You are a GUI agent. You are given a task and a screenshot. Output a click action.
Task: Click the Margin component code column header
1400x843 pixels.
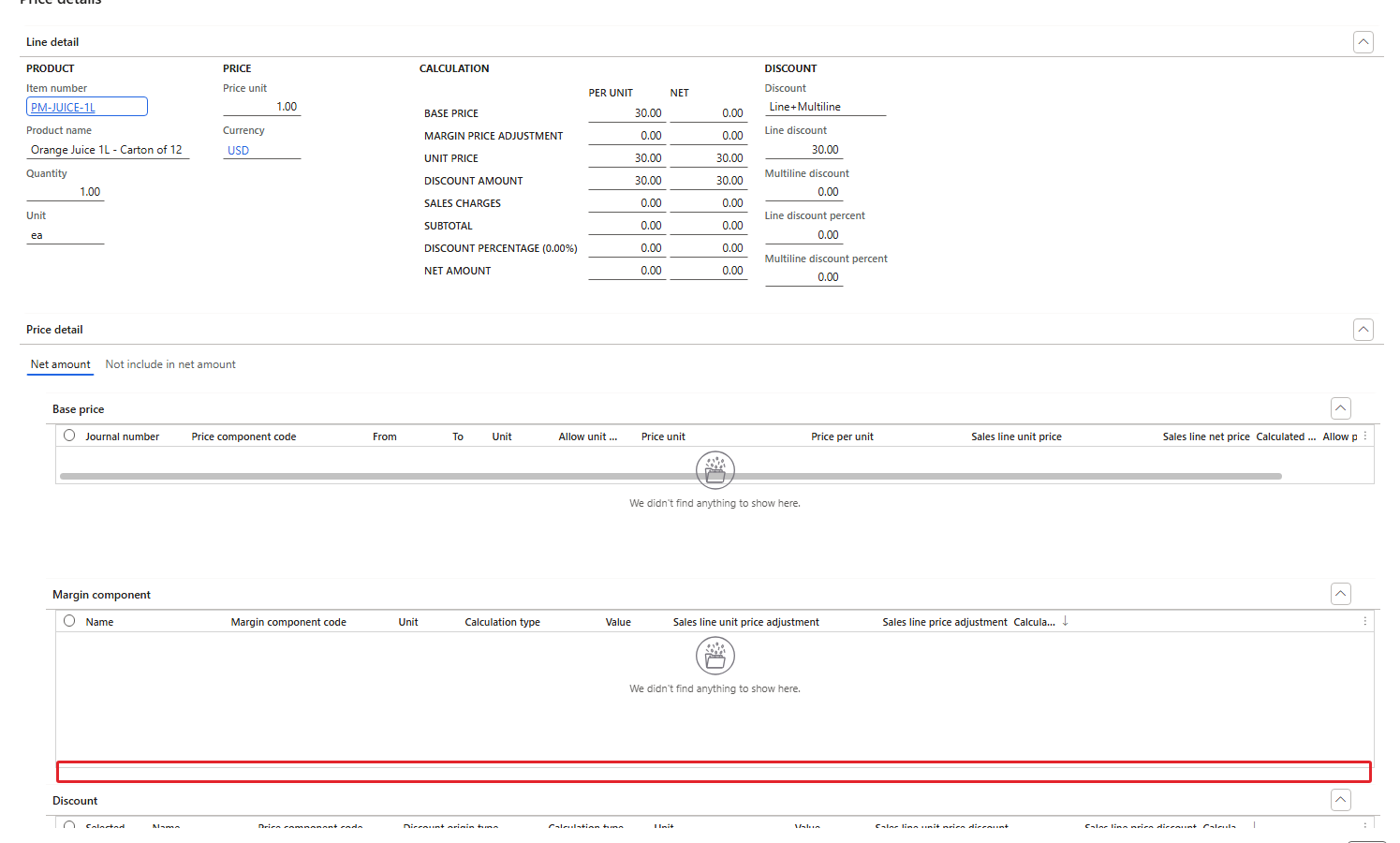click(288, 622)
